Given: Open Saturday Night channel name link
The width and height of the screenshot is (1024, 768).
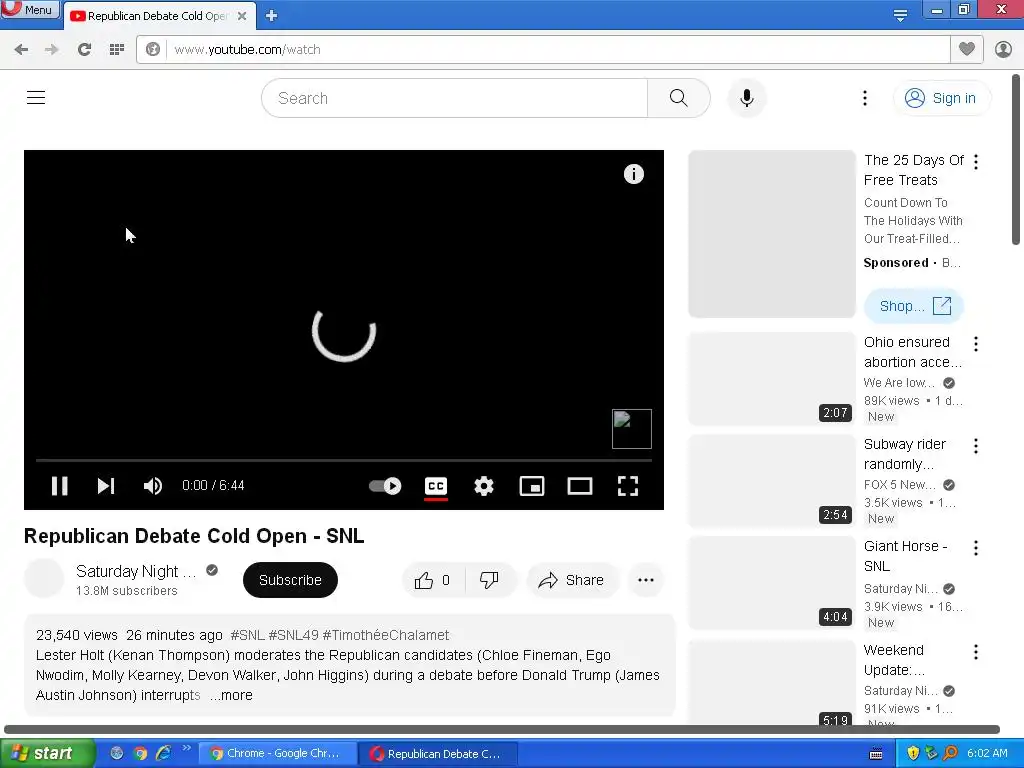Looking at the screenshot, I should click(x=136, y=571).
